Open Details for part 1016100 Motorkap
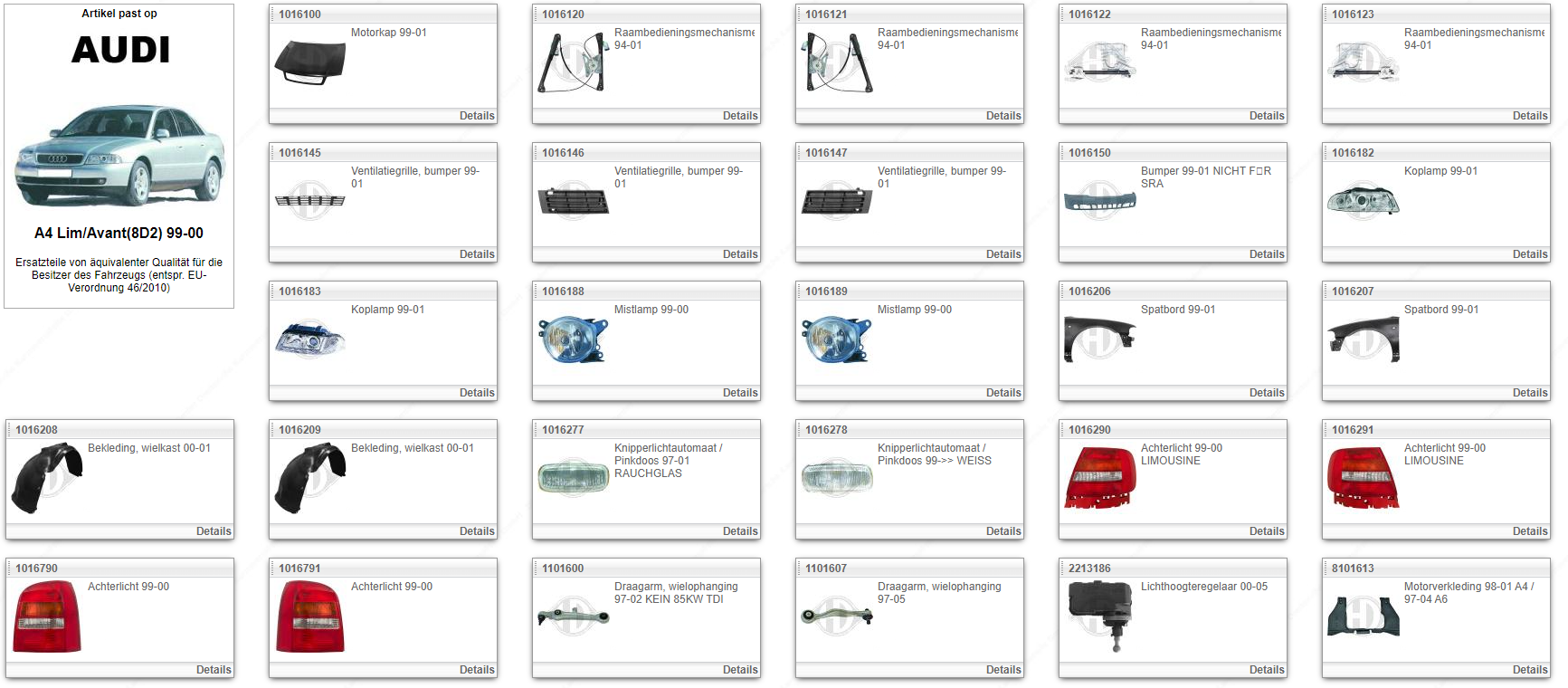This screenshot has width=1568, height=688. tap(476, 116)
